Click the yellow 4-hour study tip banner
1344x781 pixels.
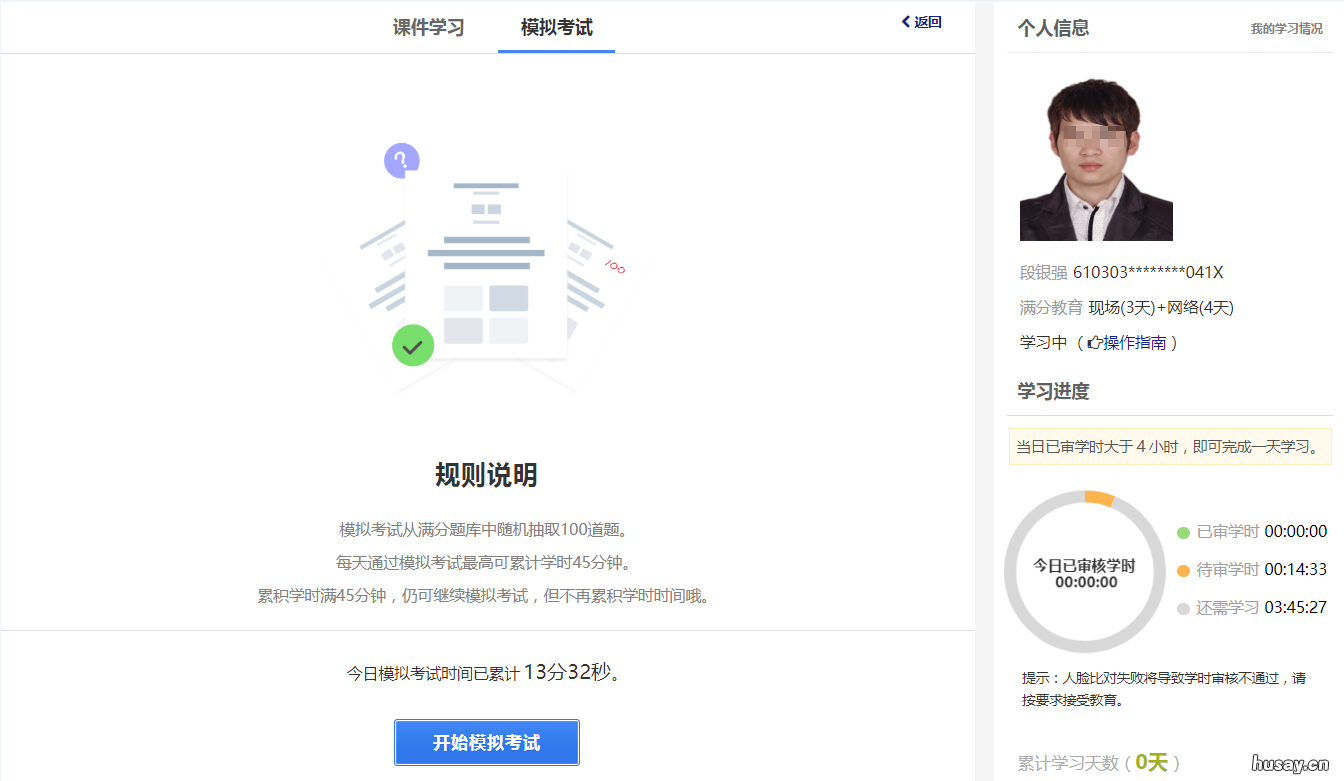tap(1170, 446)
